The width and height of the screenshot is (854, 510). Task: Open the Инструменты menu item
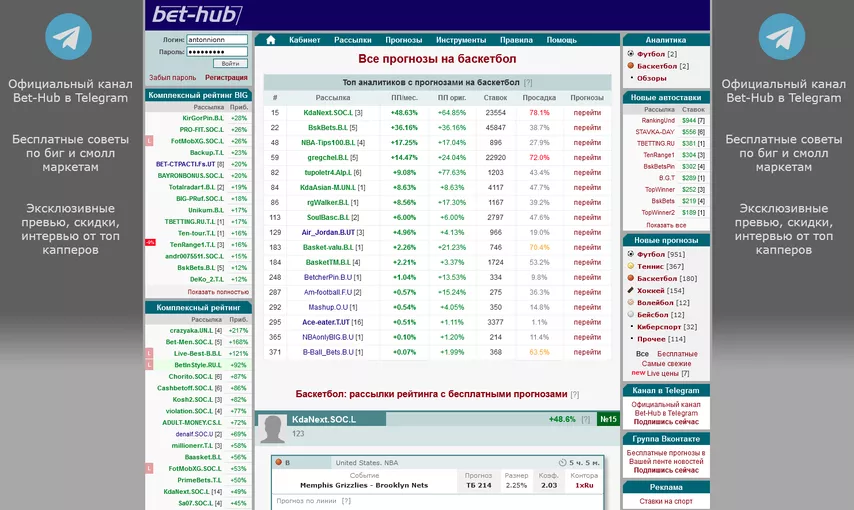(x=461, y=40)
